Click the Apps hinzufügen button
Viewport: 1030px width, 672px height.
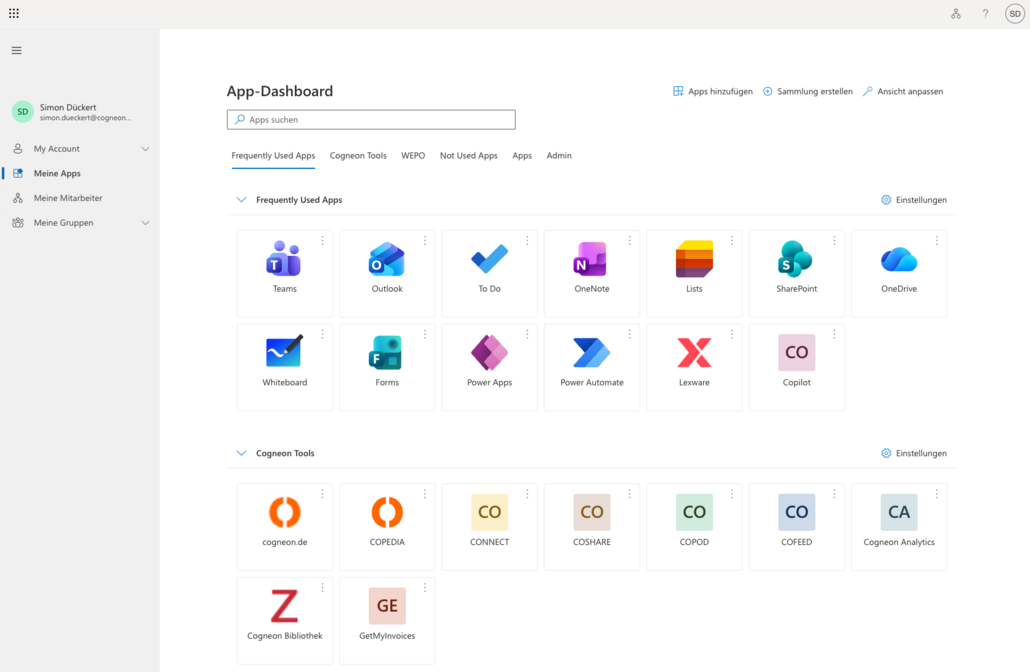point(713,91)
